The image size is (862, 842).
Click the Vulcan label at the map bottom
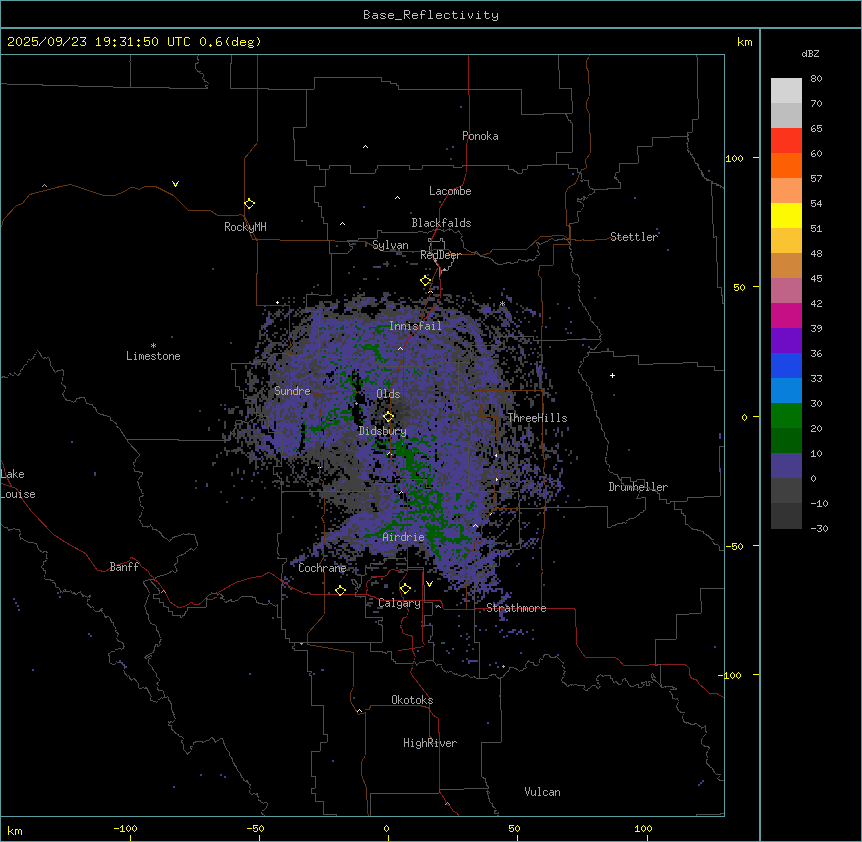coord(542,792)
